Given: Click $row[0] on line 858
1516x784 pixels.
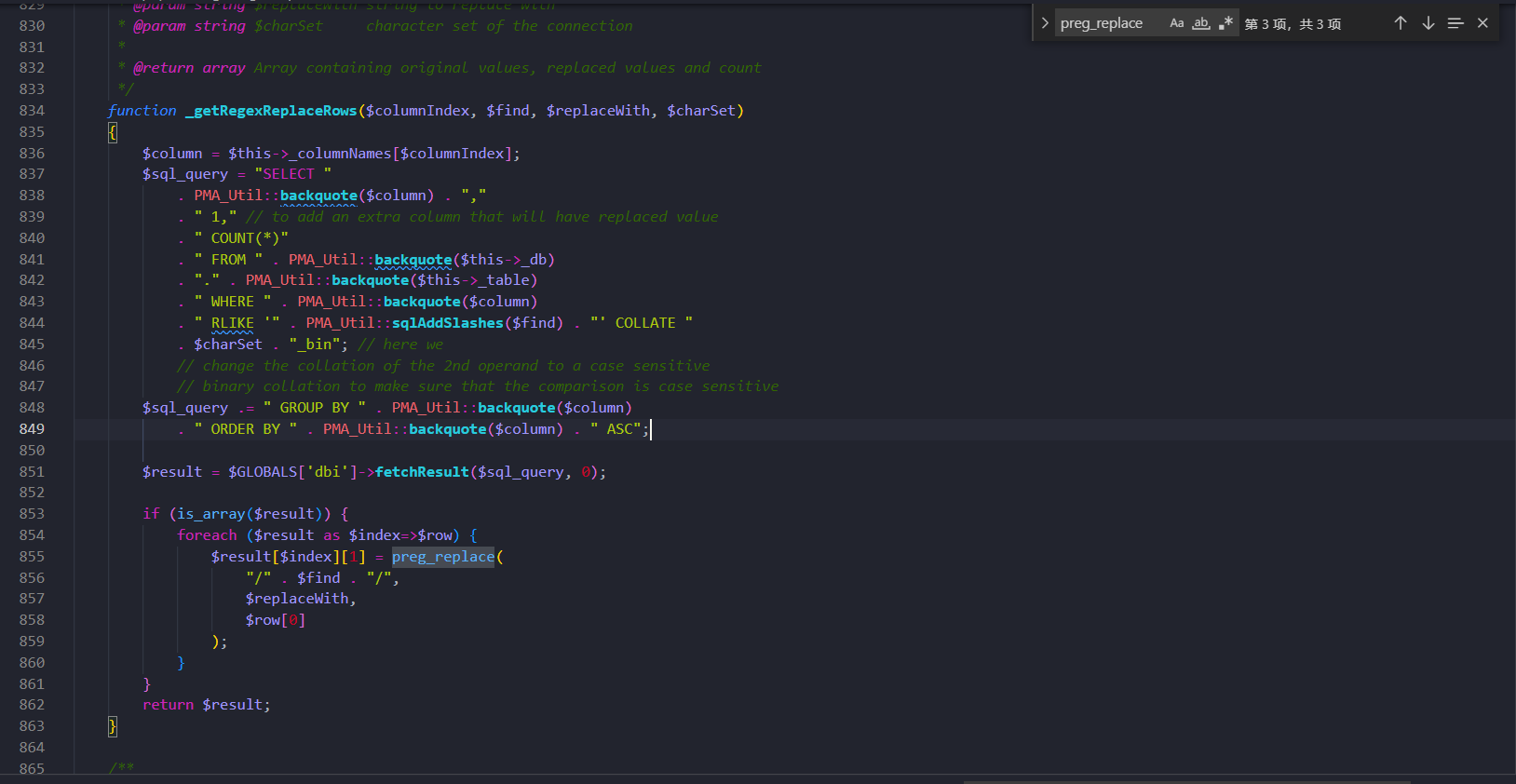Looking at the screenshot, I should tap(276, 620).
